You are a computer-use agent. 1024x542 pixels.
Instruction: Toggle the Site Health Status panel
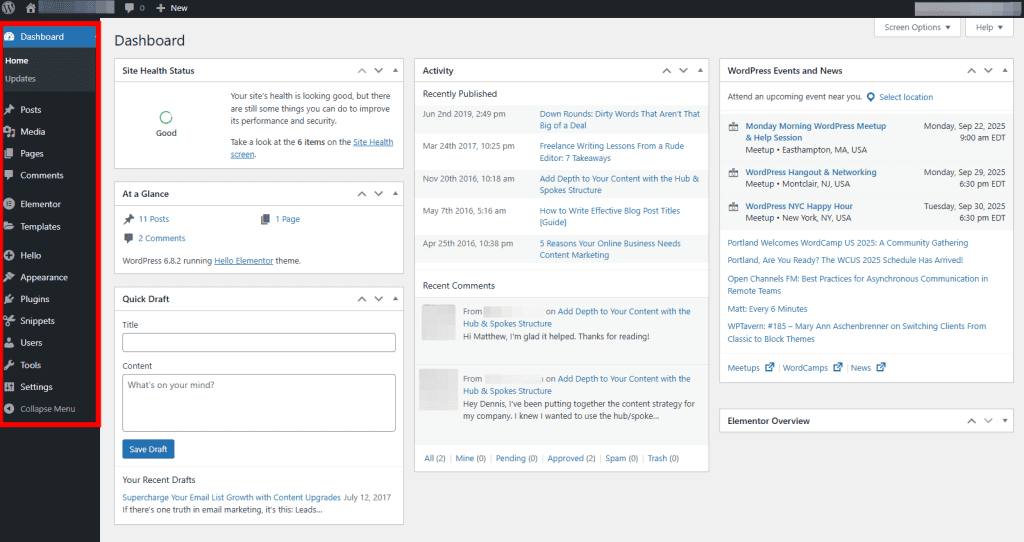point(395,71)
